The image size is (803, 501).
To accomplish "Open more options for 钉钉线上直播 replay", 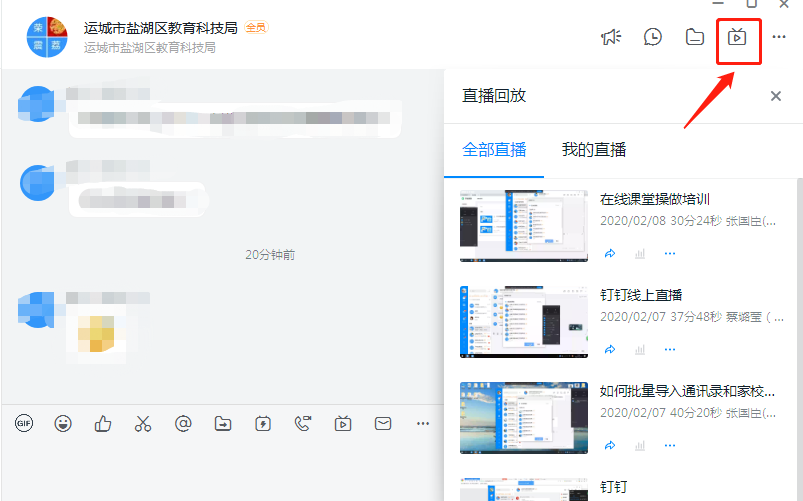I will [670, 349].
